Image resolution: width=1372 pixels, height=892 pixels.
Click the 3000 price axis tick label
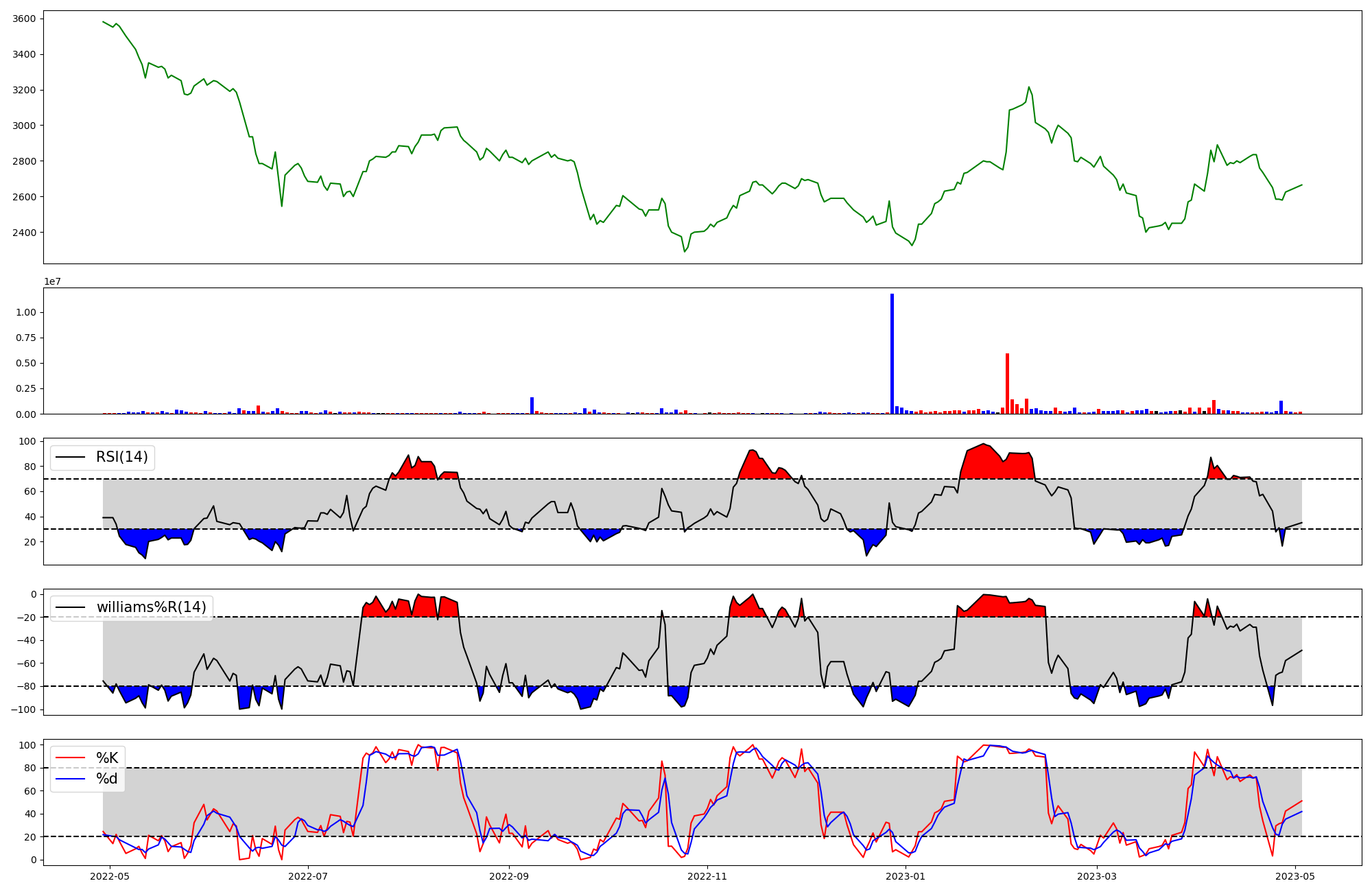(25, 126)
